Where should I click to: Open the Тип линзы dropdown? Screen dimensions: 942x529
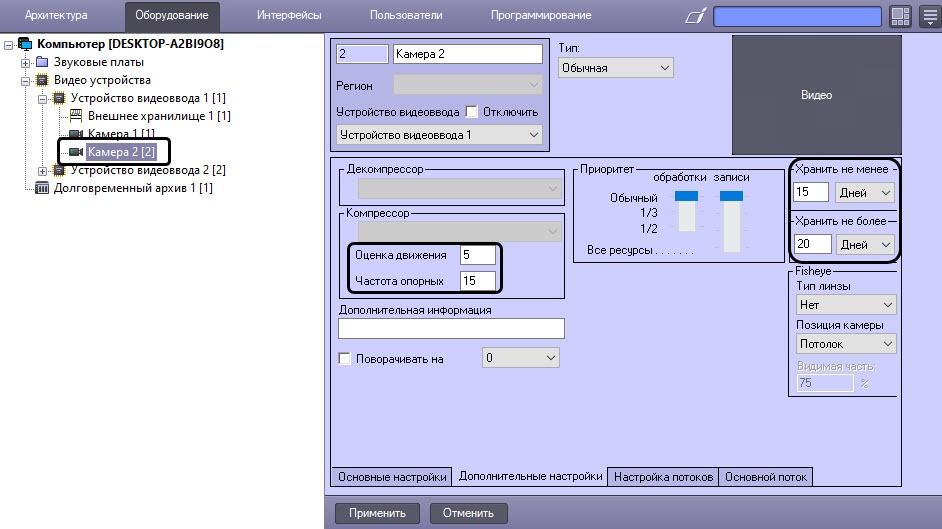pyautogui.click(x=845, y=305)
